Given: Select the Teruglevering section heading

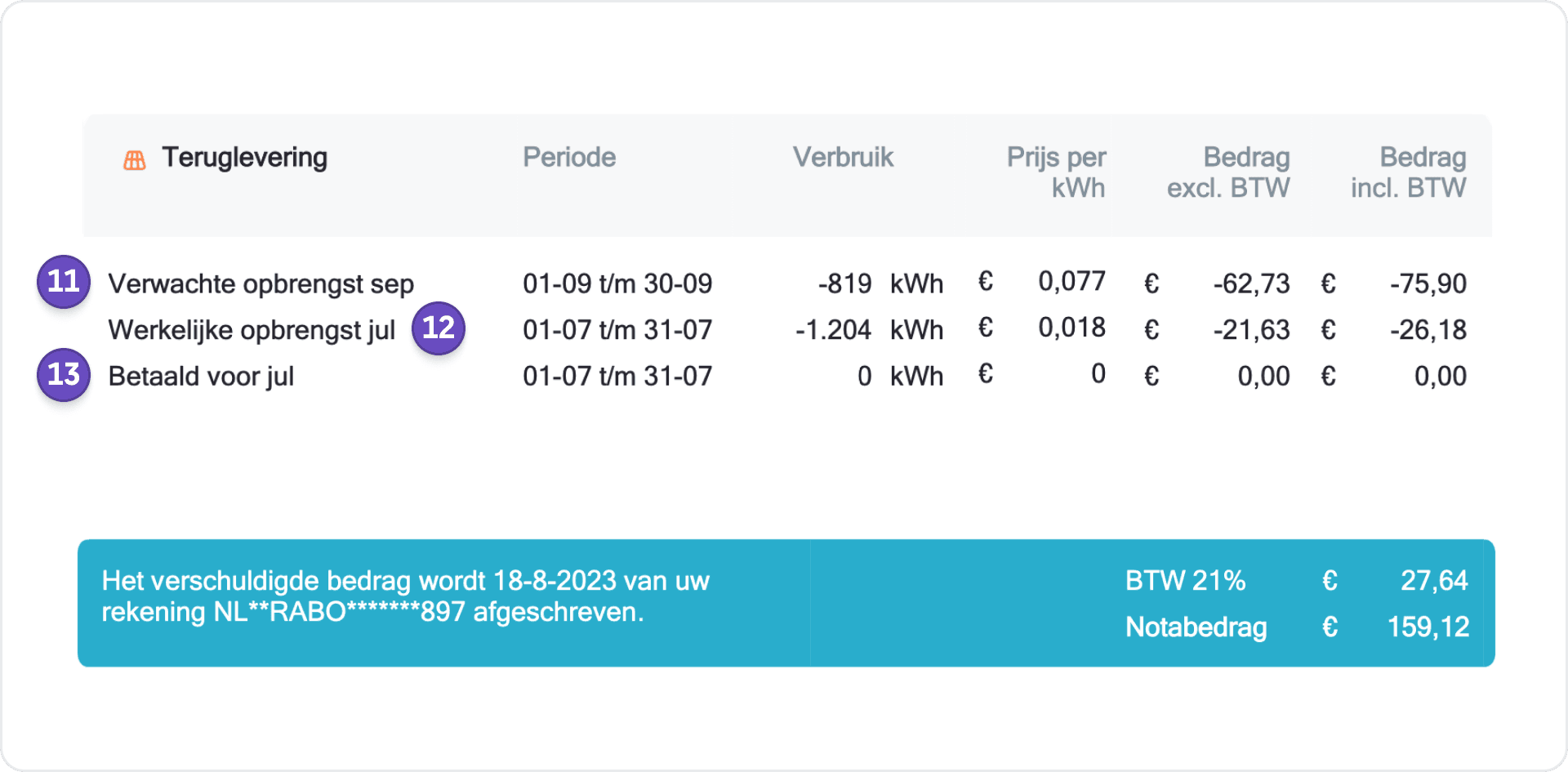Looking at the screenshot, I should [244, 157].
